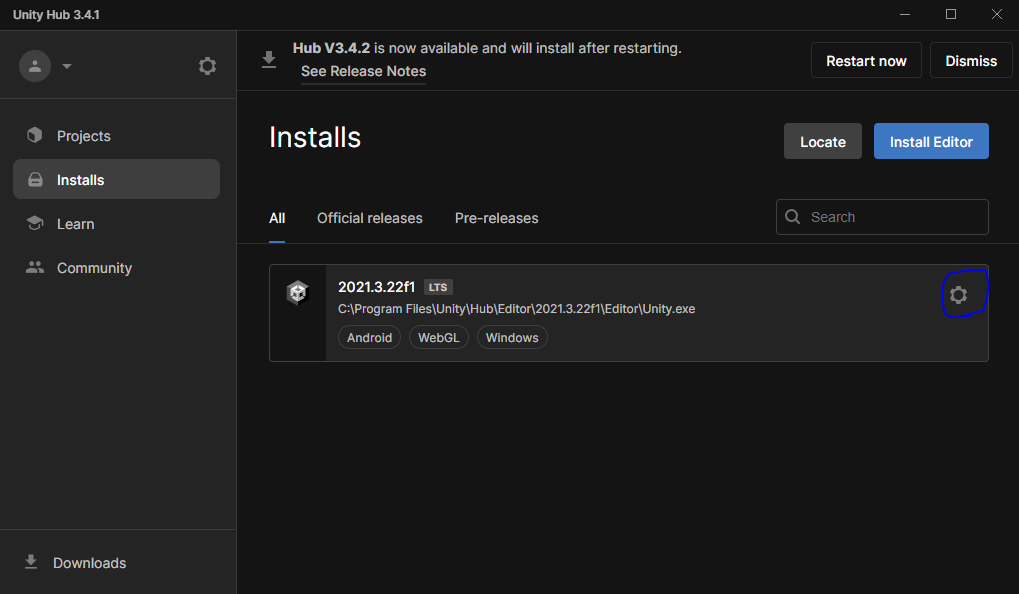Open the Downloads panel
The image size is (1019, 594).
tap(89, 563)
